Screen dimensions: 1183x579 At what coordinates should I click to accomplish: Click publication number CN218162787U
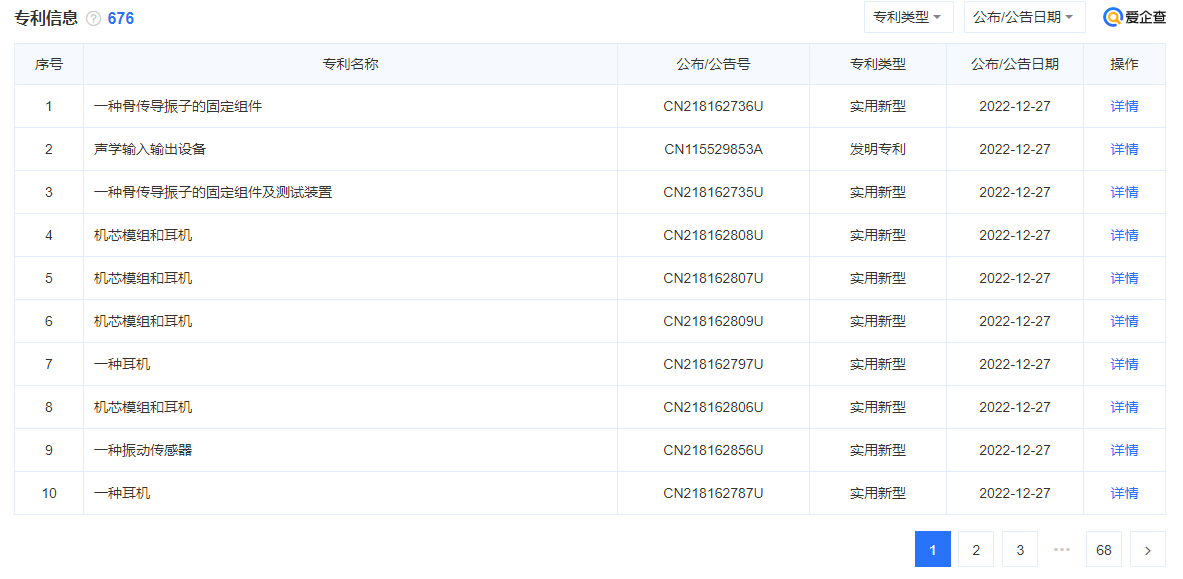[714, 494]
